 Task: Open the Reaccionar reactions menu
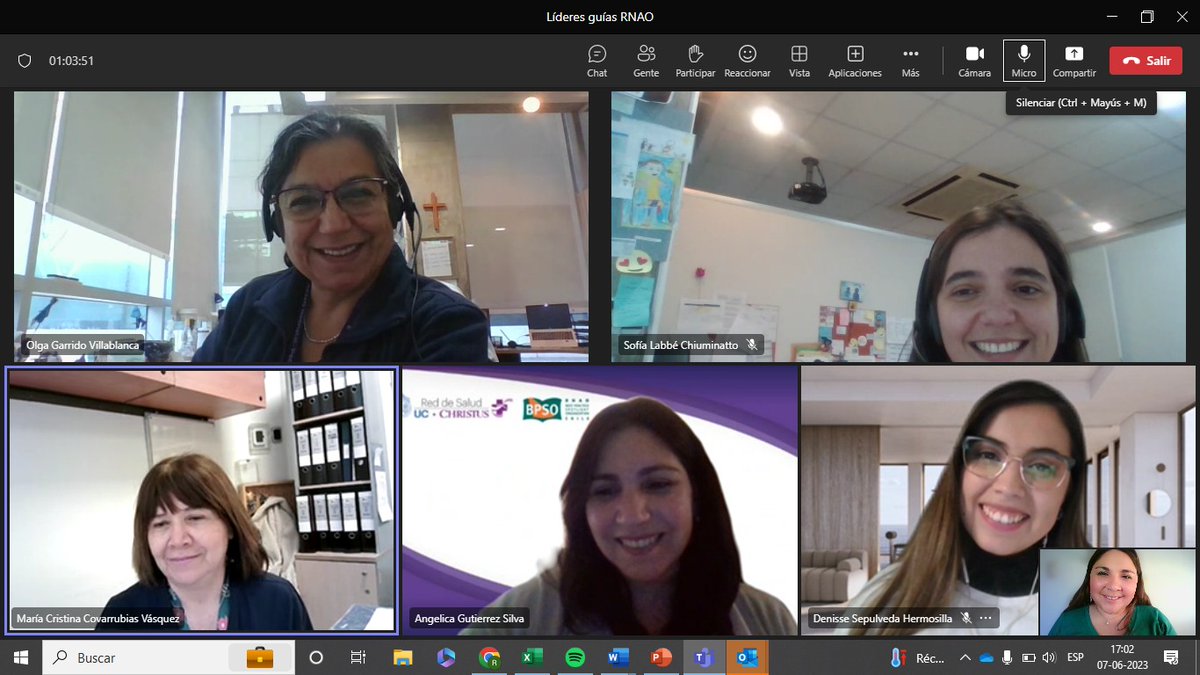(x=747, y=59)
